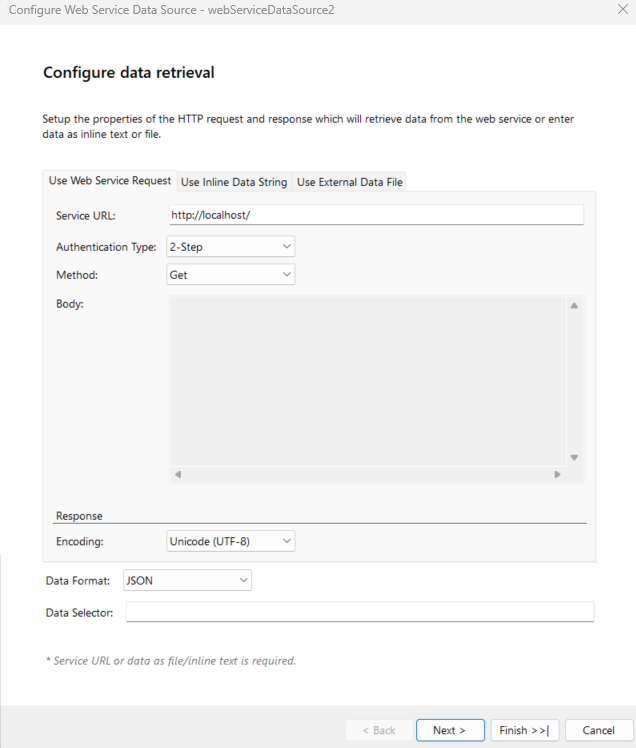Open the Use Inline Data String tab
This screenshot has width=636, height=748.
tap(234, 182)
